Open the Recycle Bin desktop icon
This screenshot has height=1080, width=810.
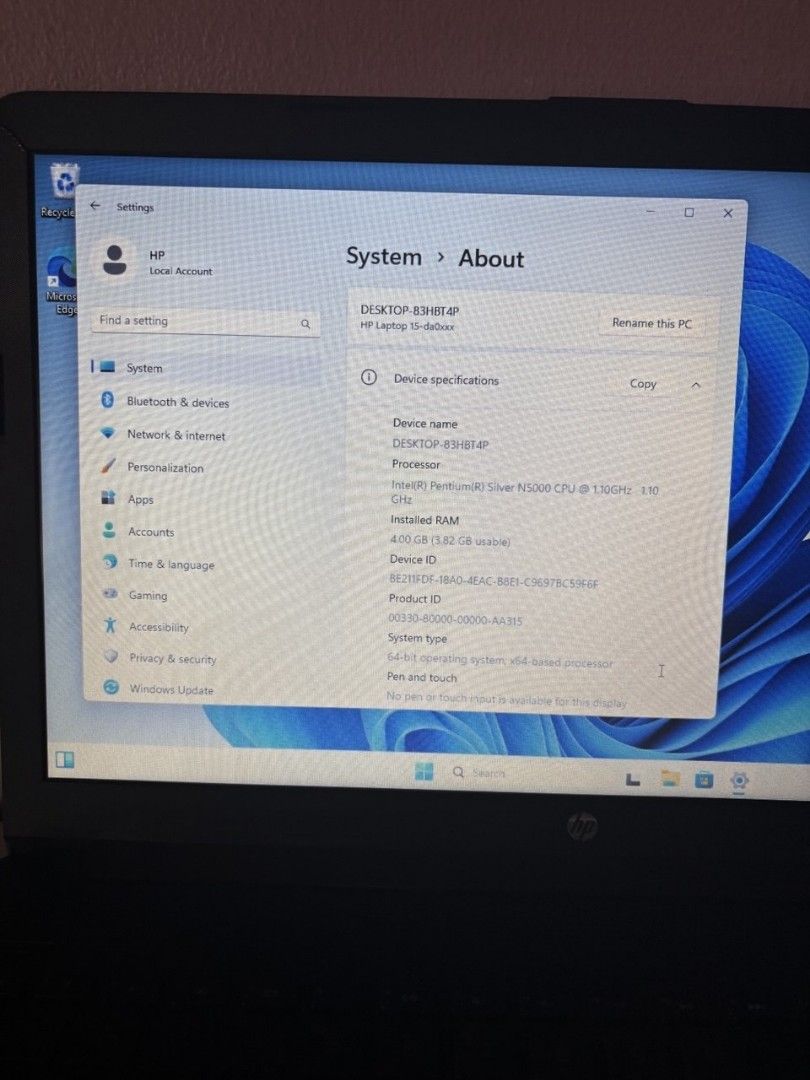tap(62, 189)
